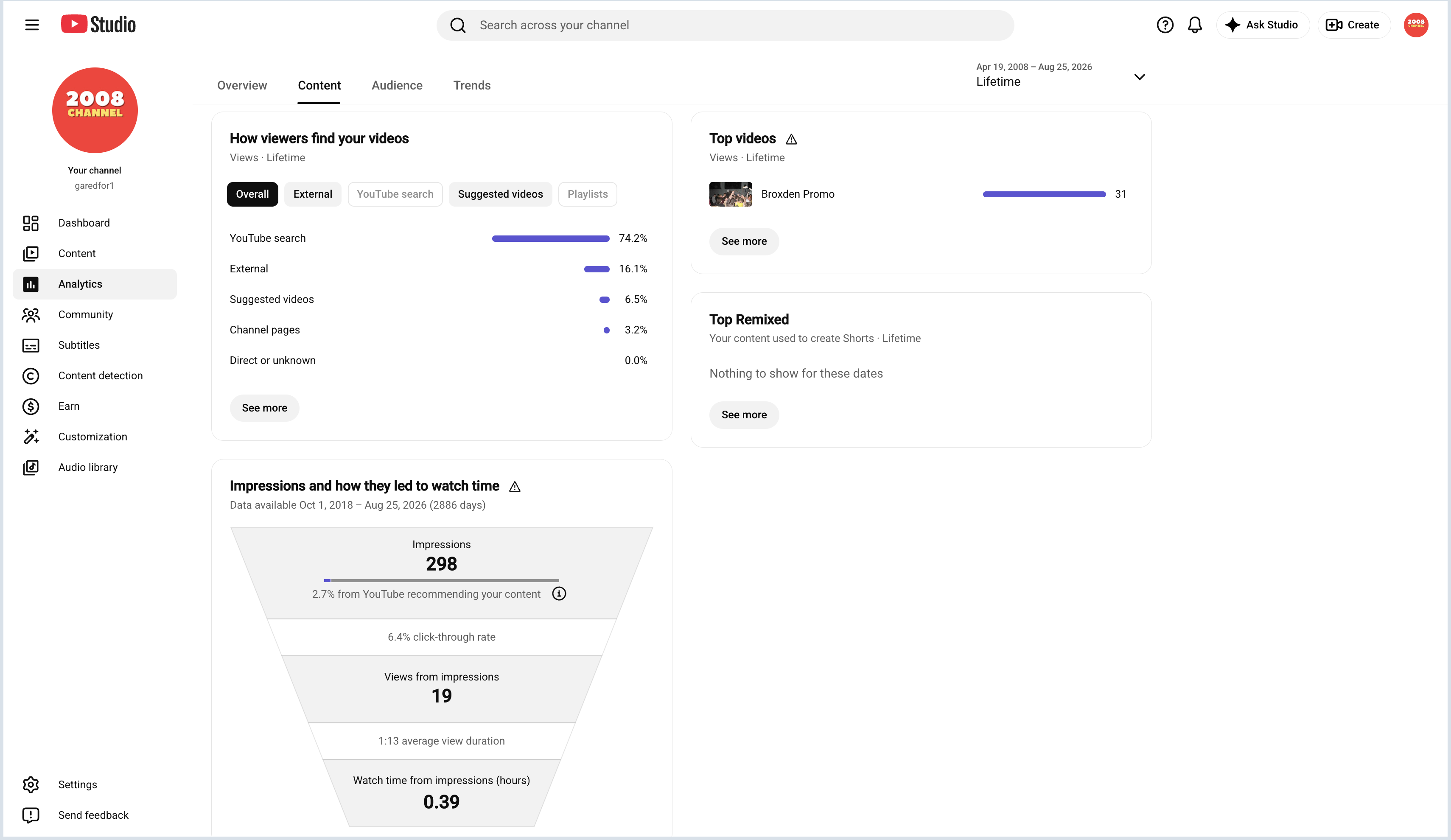Open the account avatar menu

click(1415, 25)
